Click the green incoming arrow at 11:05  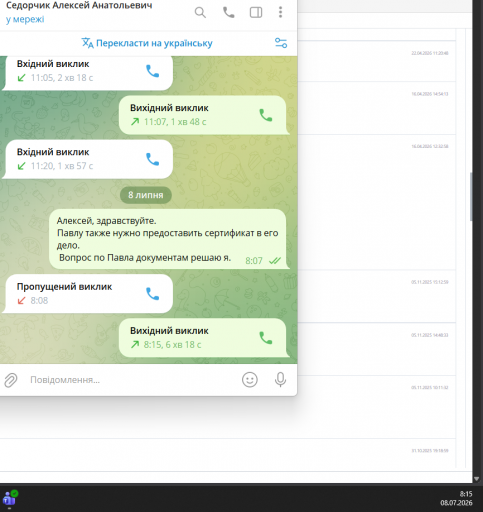click(21, 78)
